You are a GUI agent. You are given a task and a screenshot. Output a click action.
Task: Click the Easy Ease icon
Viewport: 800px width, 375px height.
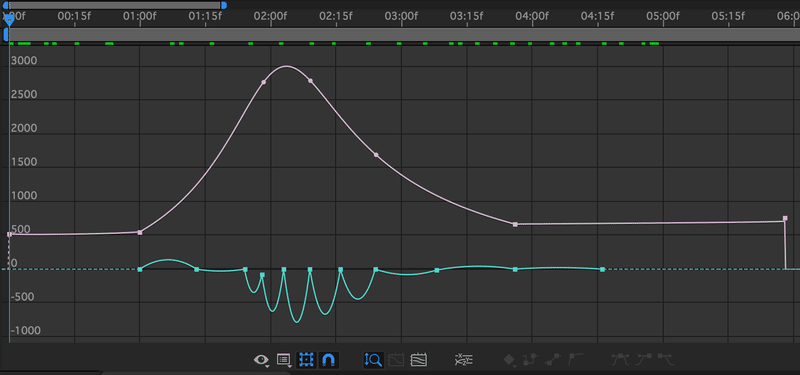tap(620, 359)
